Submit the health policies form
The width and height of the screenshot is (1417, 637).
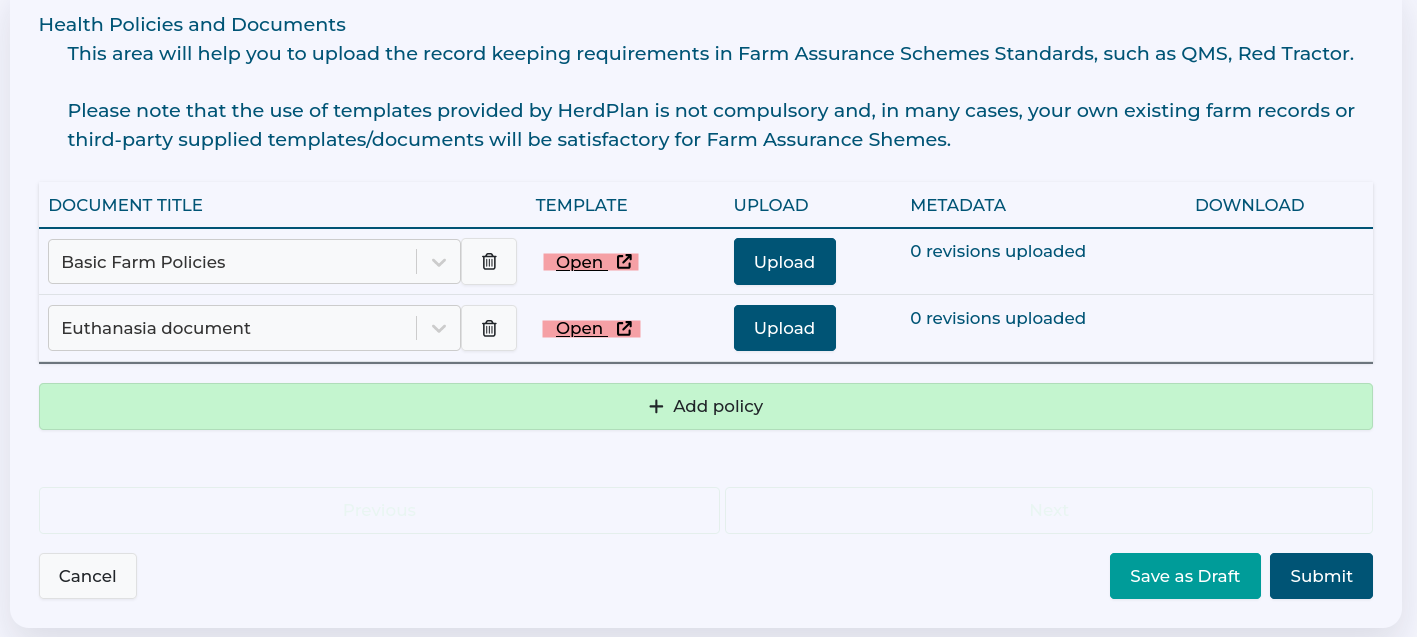(x=1321, y=576)
